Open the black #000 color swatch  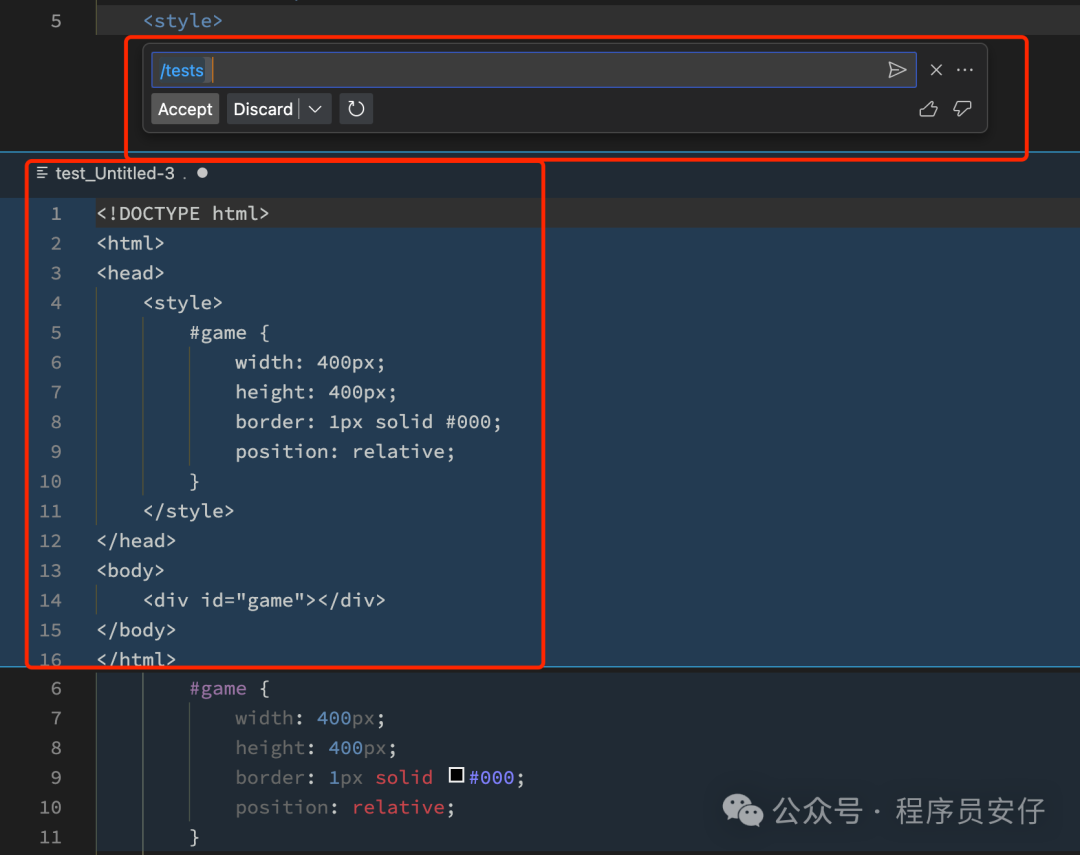click(456, 776)
